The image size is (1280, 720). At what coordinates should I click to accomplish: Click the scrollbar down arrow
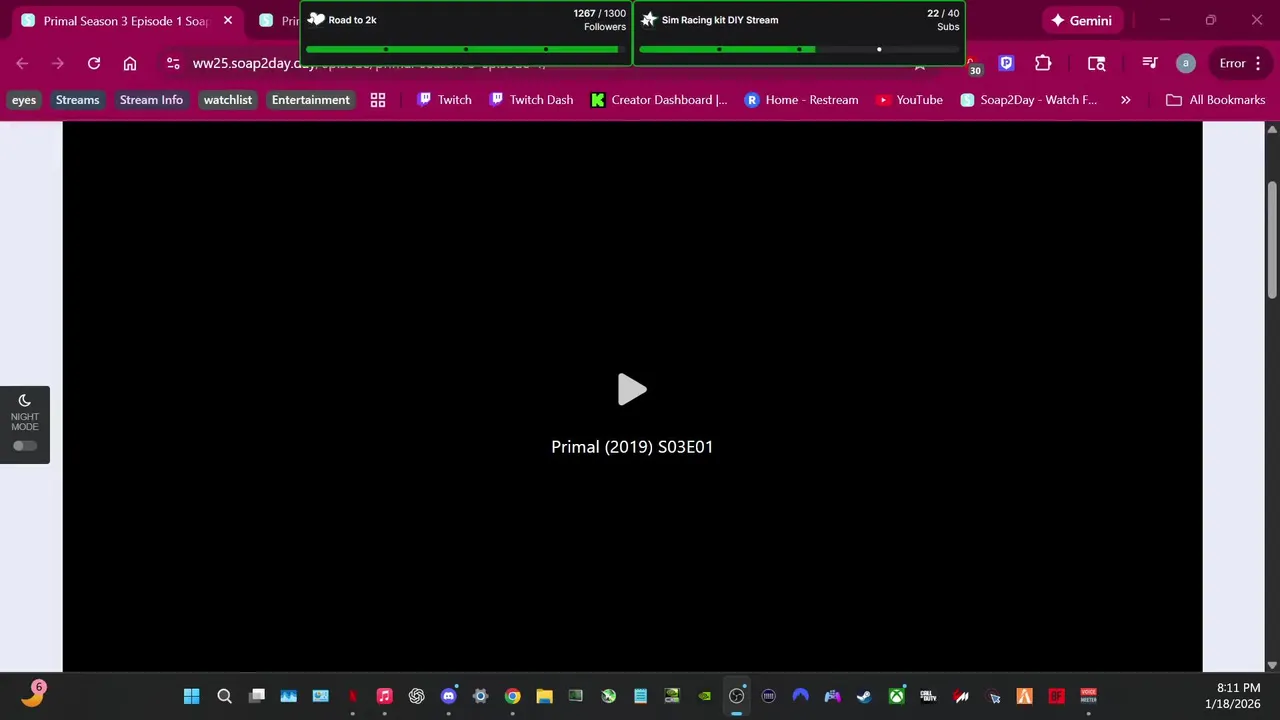(x=1272, y=664)
